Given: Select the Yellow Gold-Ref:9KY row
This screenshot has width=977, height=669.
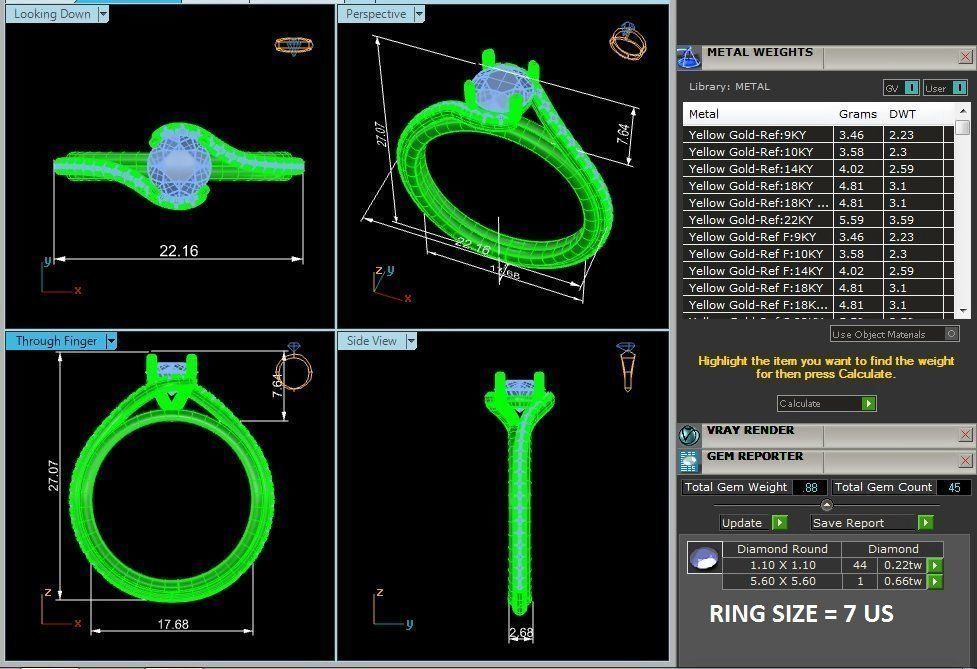Looking at the screenshot, I should 818,135.
